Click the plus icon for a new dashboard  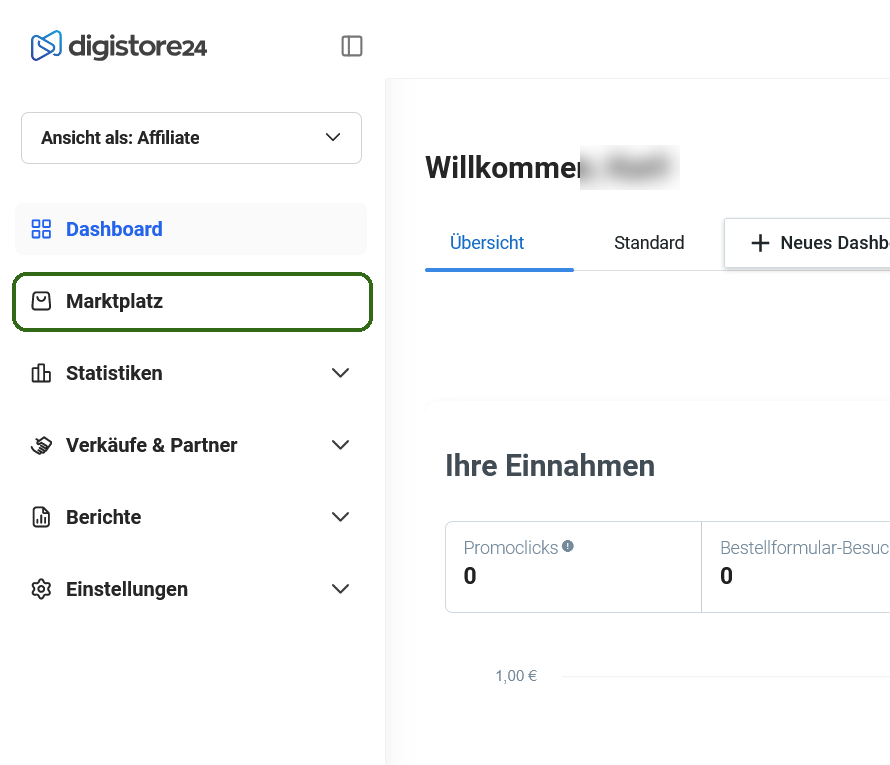(x=760, y=243)
